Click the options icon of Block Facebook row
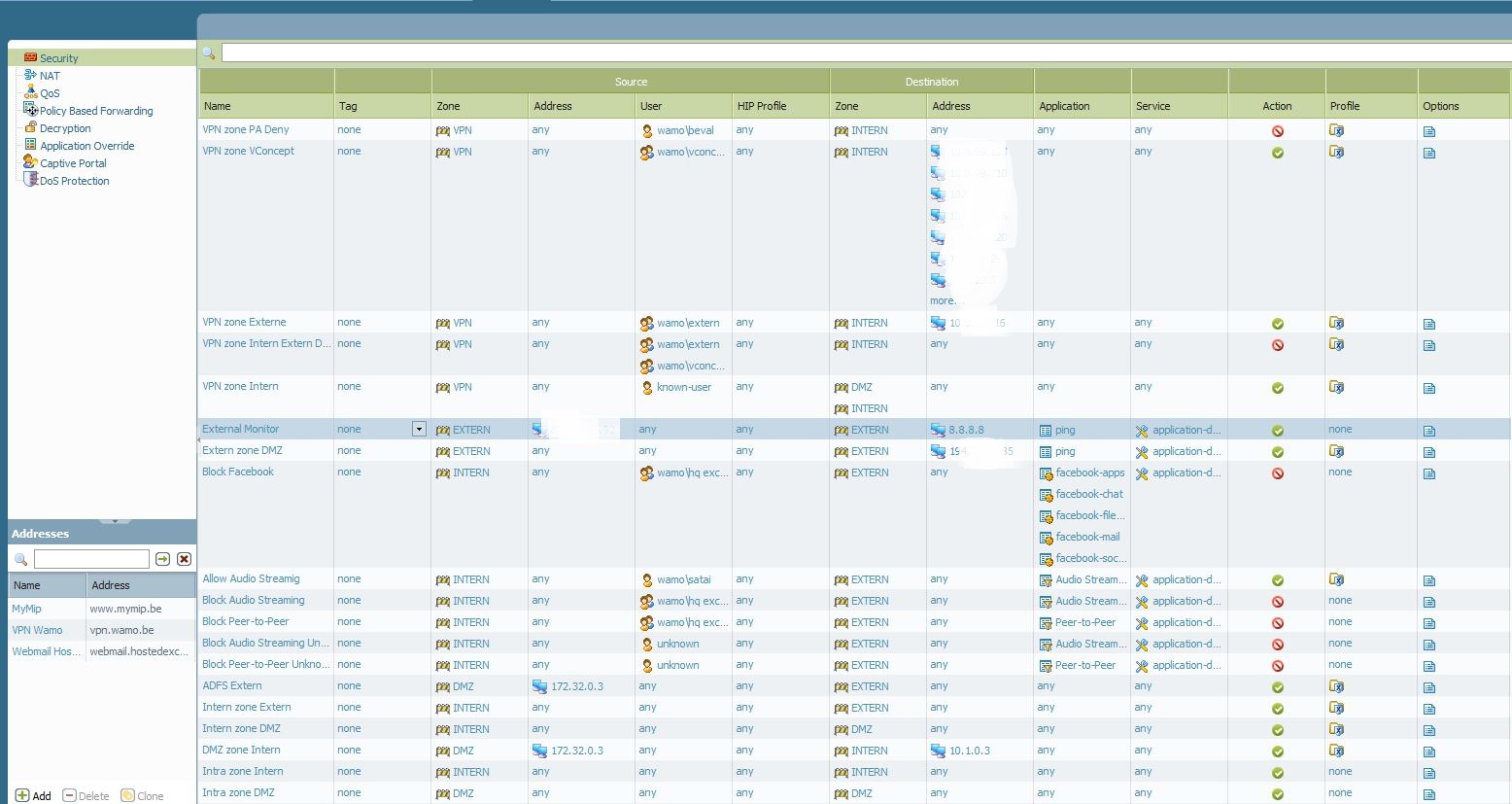The height and width of the screenshot is (804, 1512). (1429, 473)
